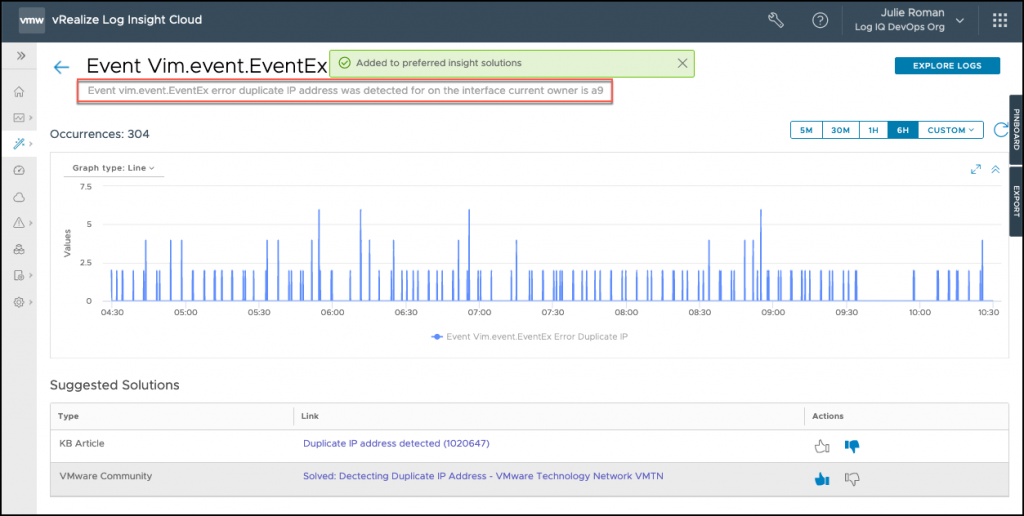Select the 5M time range
The height and width of the screenshot is (516, 1024).
(x=805, y=130)
